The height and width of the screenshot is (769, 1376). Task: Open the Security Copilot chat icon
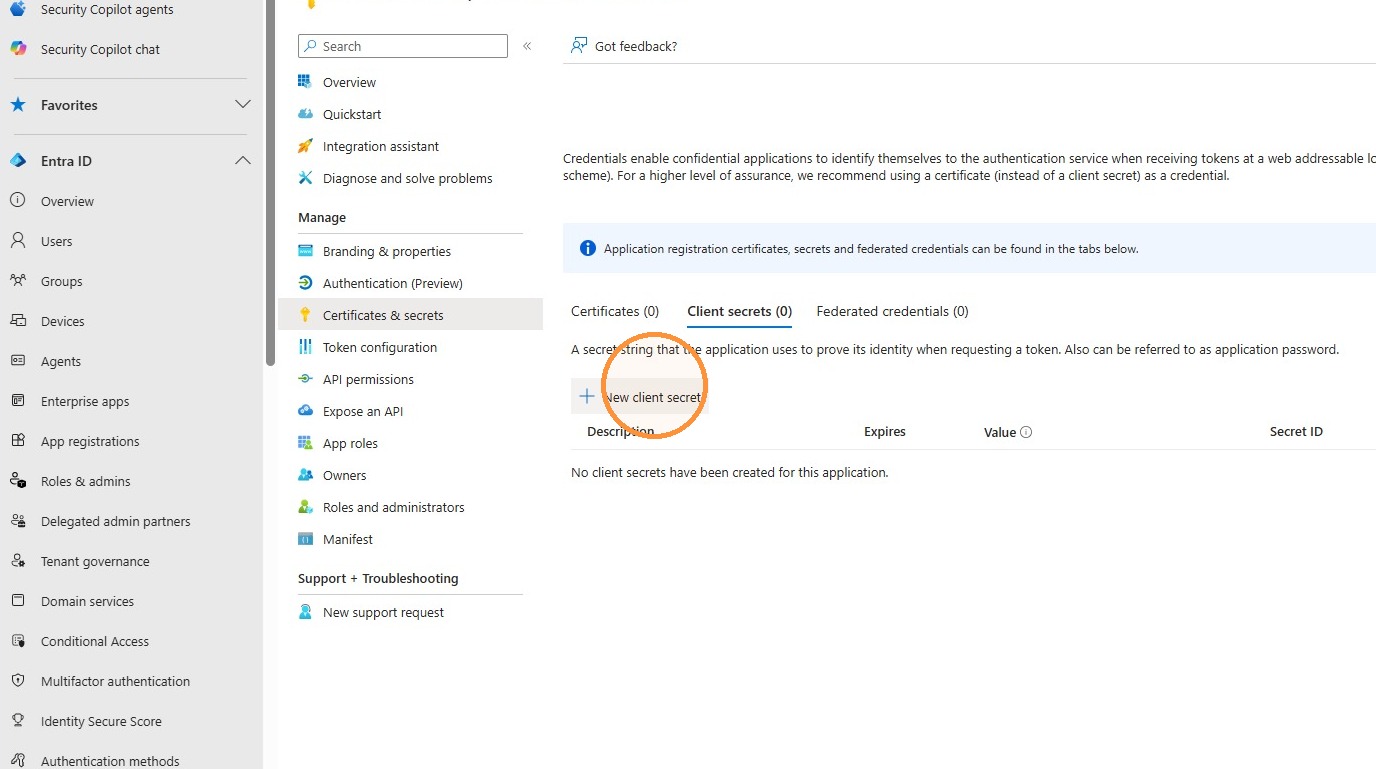tap(18, 49)
